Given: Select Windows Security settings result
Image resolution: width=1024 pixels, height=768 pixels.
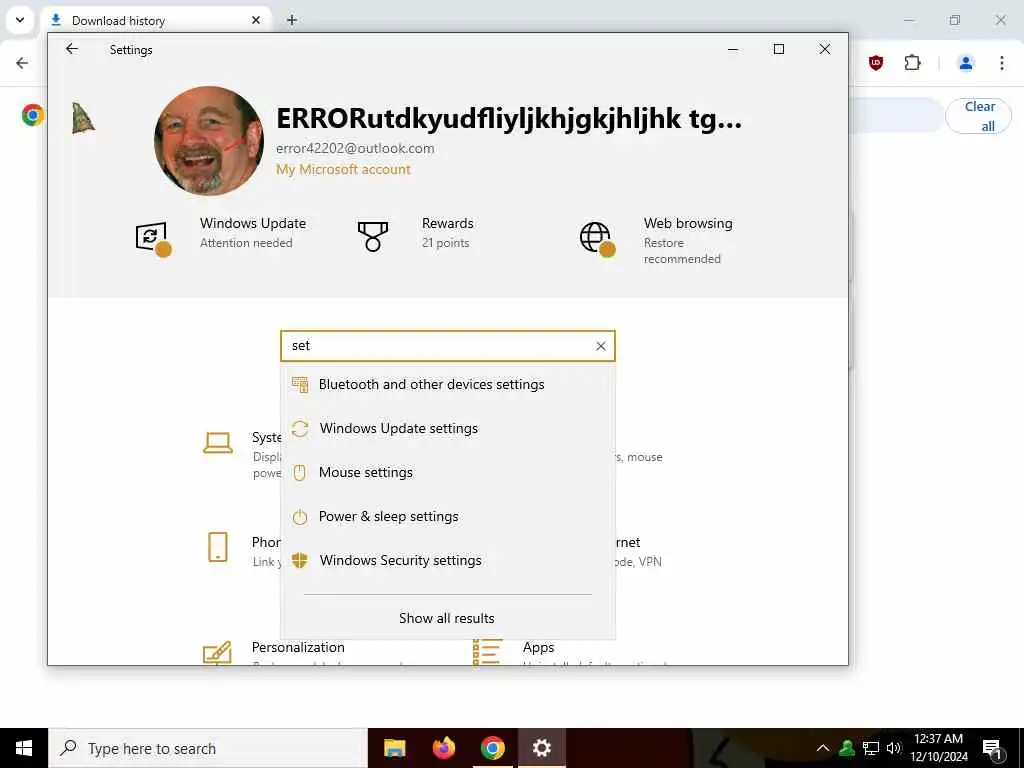Looking at the screenshot, I should point(448,560).
